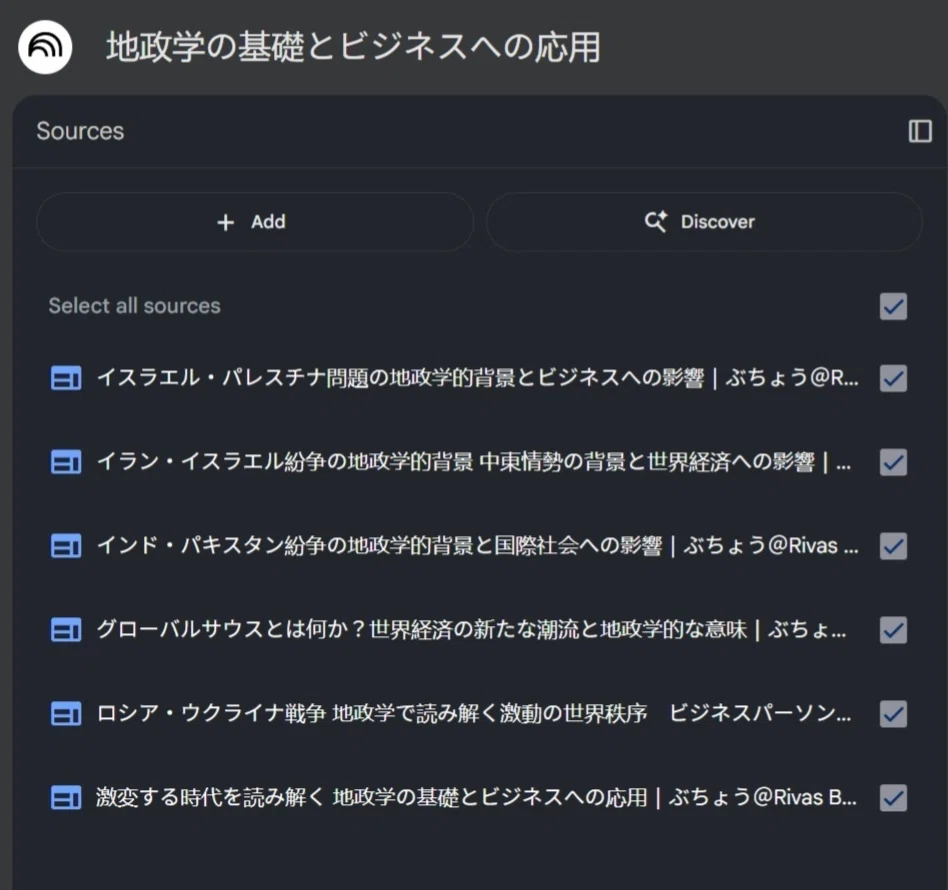Click the notebook title 地政学の基礎とビジネスへの応用
This screenshot has width=948, height=890.
(x=354, y=47)
